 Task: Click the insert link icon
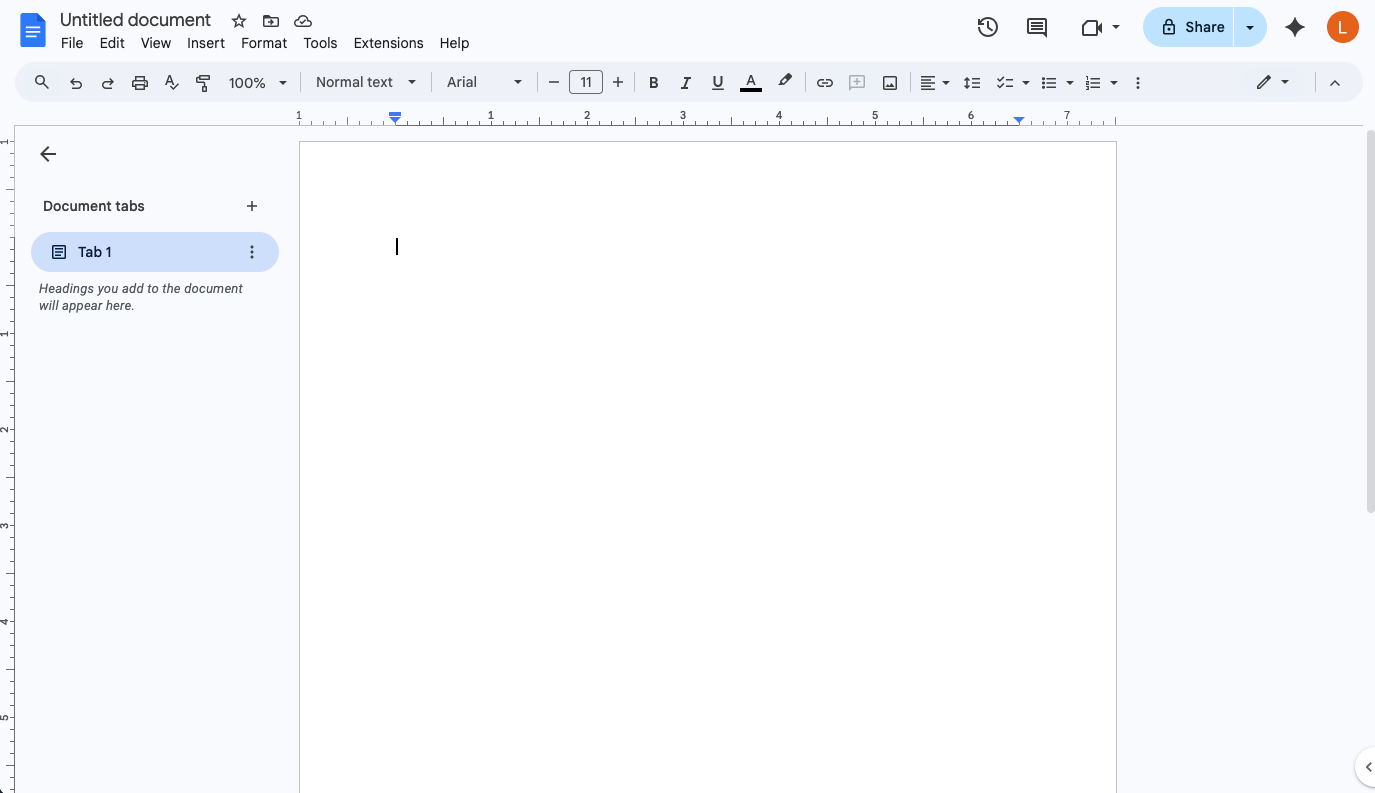click(x=824, y=83)
